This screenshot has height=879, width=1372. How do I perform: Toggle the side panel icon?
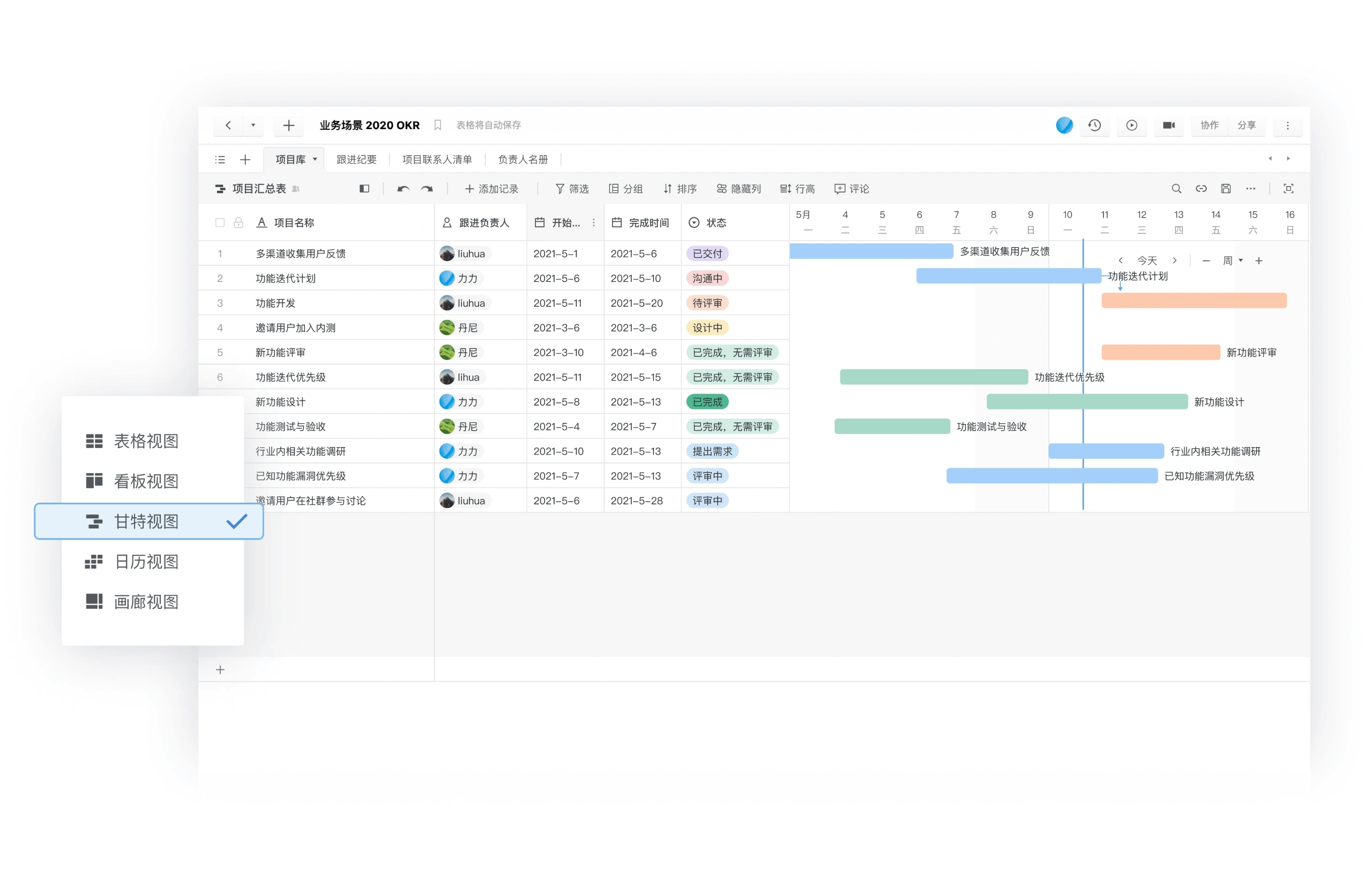click(364, 189)
